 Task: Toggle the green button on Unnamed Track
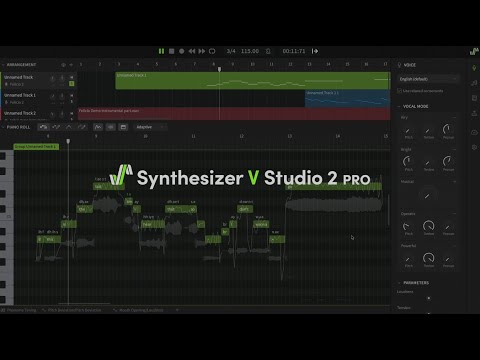(71, 84)
